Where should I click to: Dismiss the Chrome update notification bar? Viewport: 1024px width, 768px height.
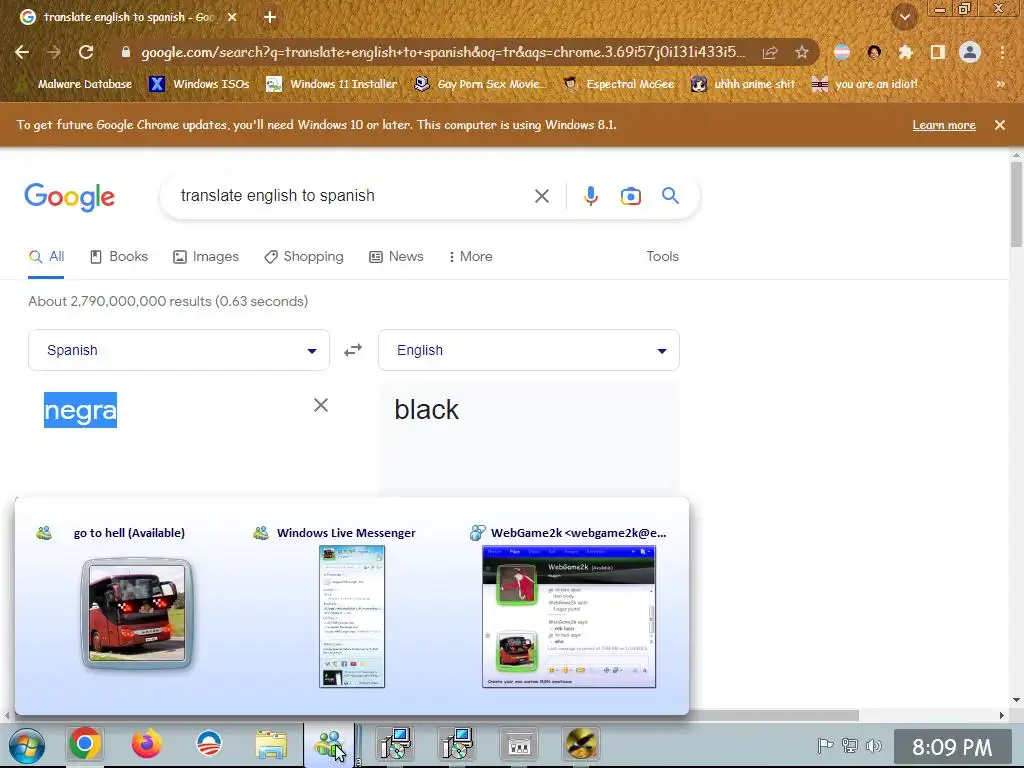tap(1000, 125)
